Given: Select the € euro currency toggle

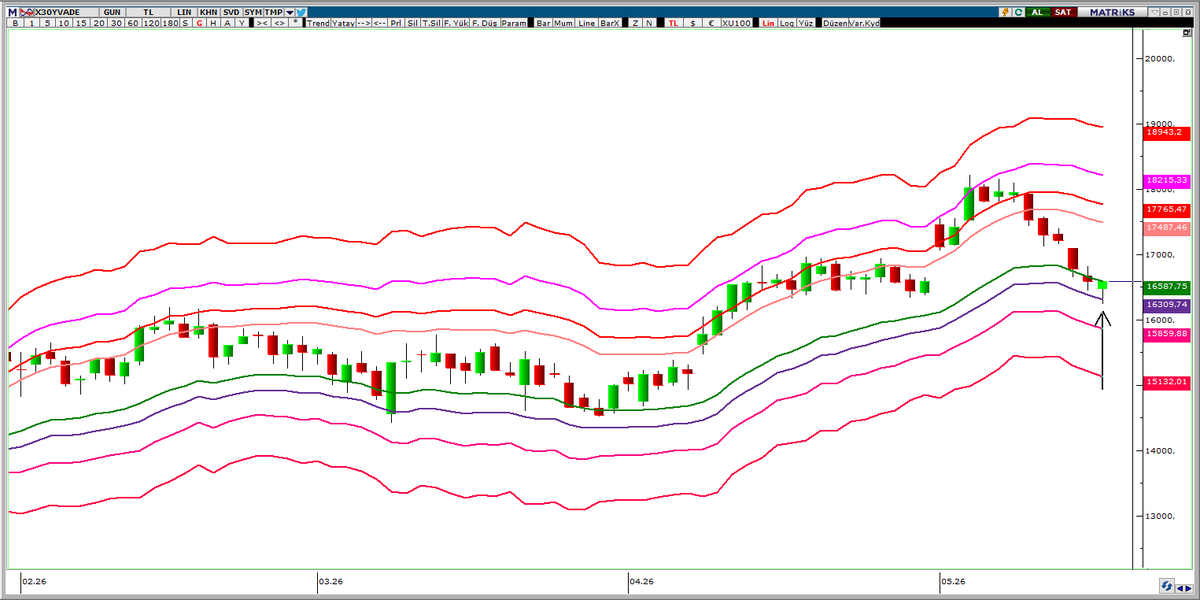Looking at the screenshot, I should (711, 23).
